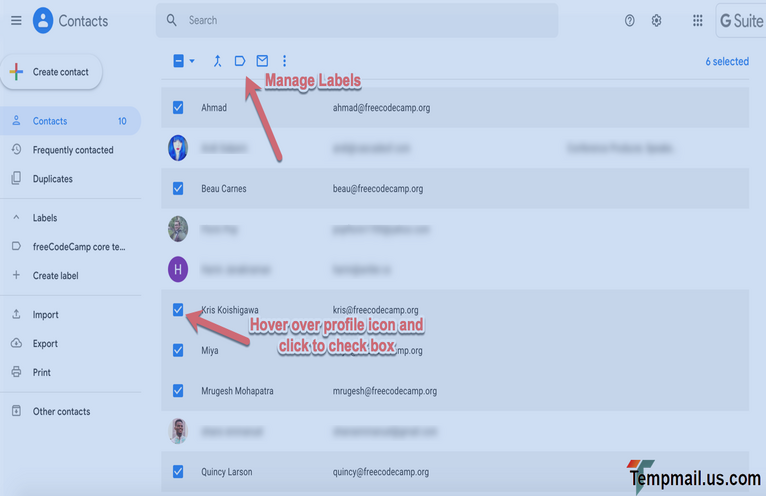
Task: Click the hamburger main menu icon
Action: pos(16,20)
